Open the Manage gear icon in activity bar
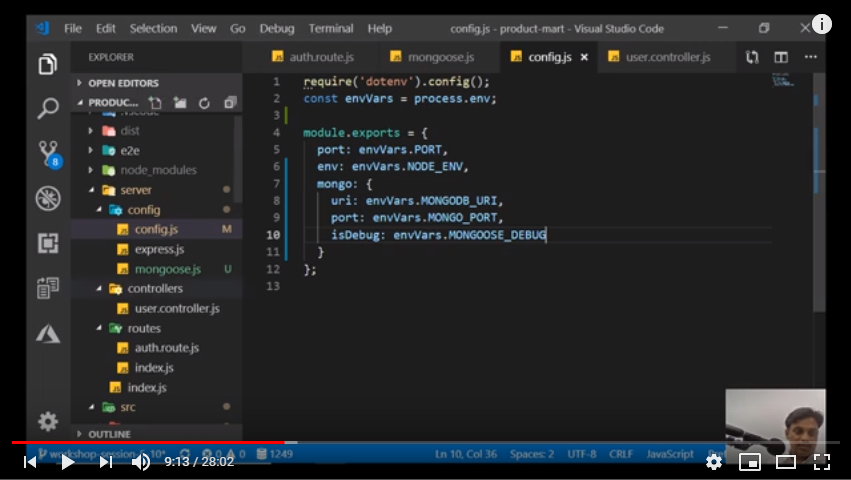 click(47, 421)
